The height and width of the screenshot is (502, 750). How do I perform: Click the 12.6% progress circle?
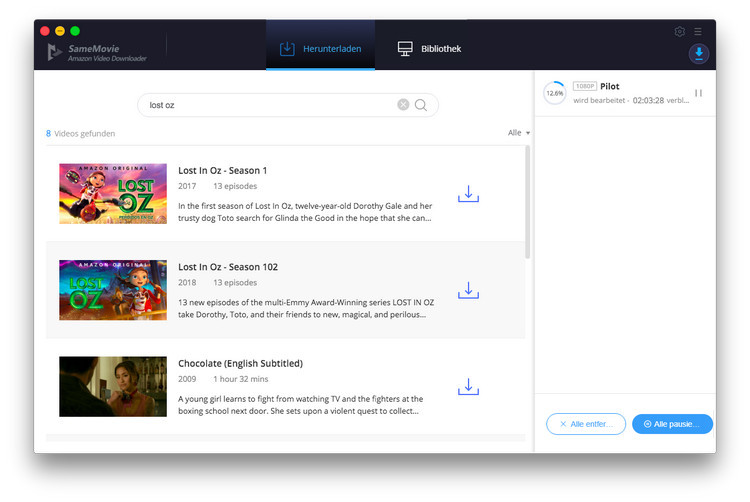555,93
